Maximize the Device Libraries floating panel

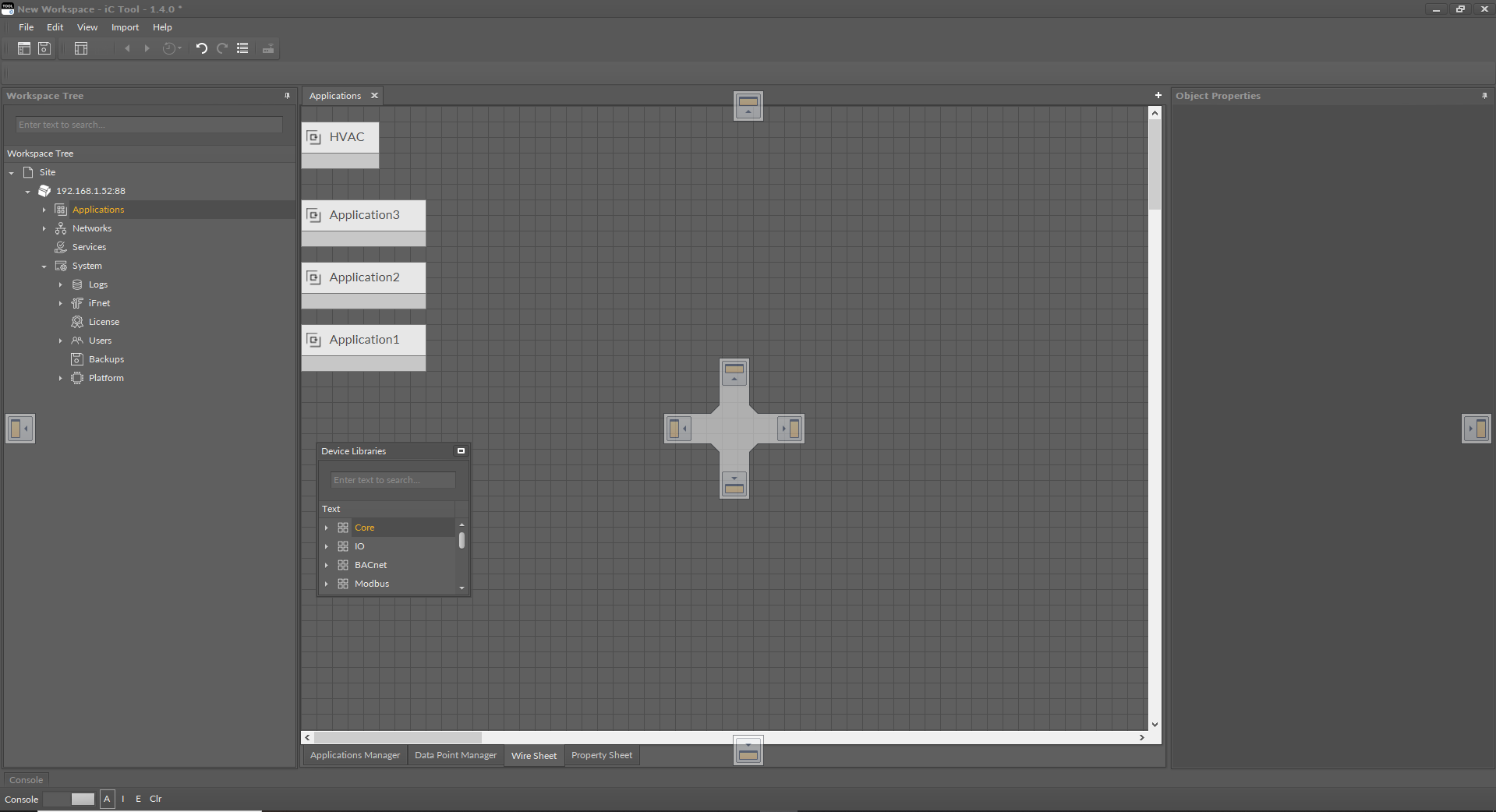[461, 451]
